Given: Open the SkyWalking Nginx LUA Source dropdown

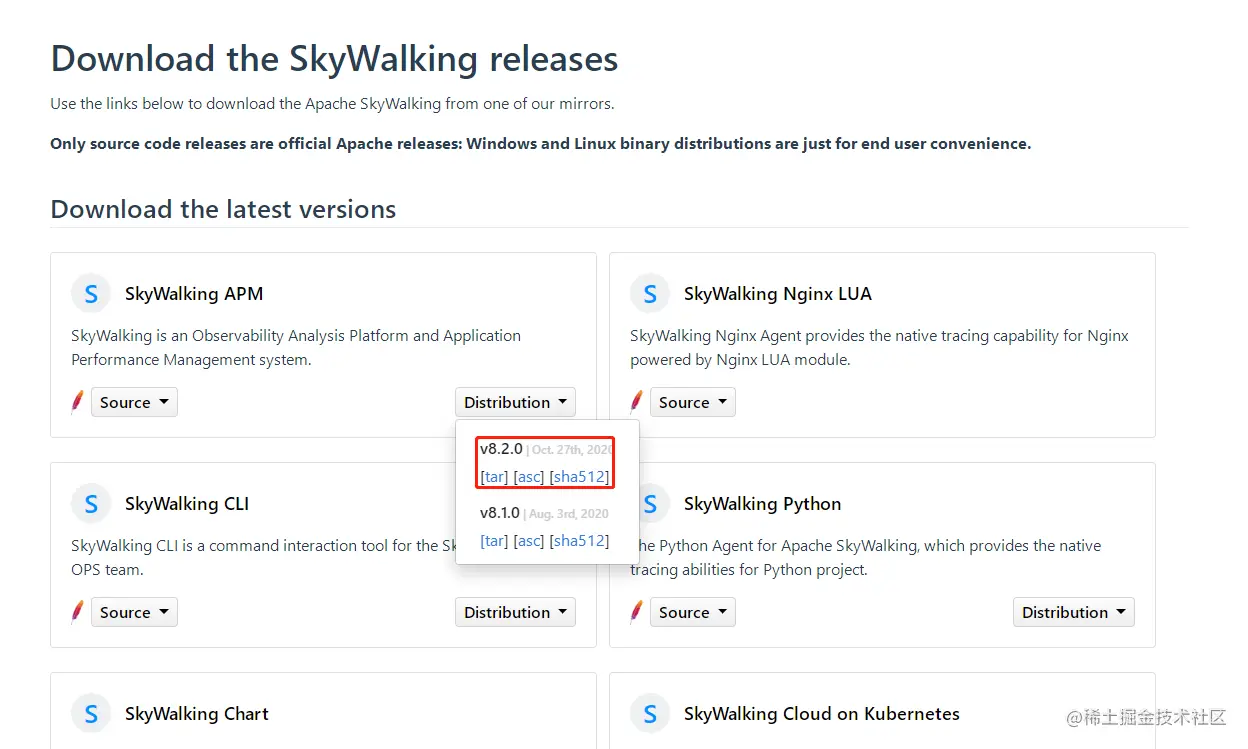Looking at the screenshot, I should (x=693, y=403).
